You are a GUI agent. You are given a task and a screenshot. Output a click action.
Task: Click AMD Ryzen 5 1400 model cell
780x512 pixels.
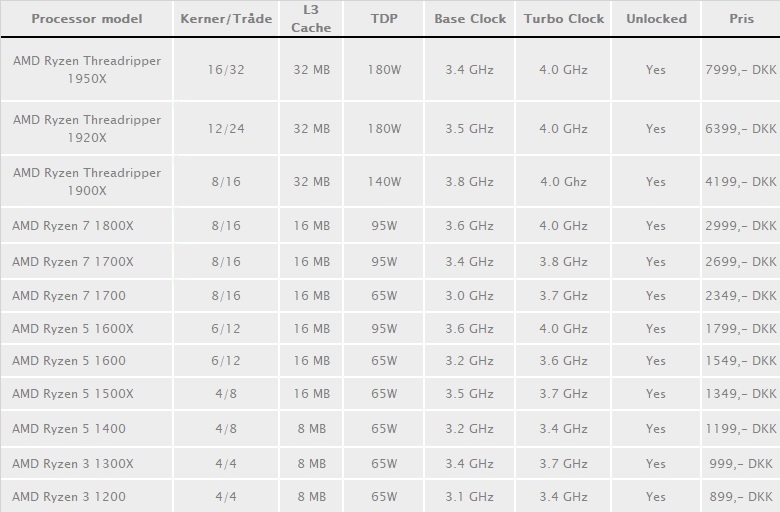87,428
